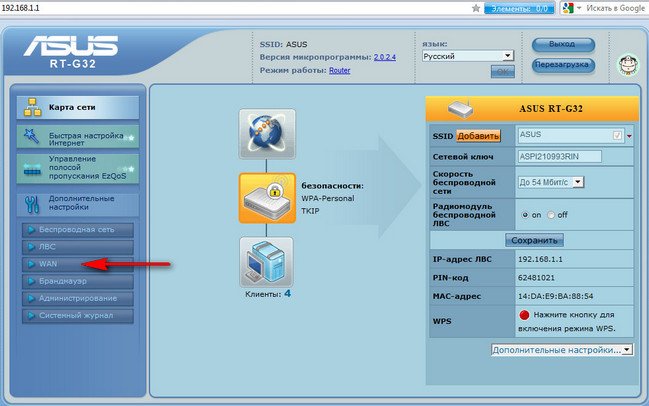Click the 'Перезагрузка' reboot button
This screenshot has width=649, height=406.
[563, 65]
